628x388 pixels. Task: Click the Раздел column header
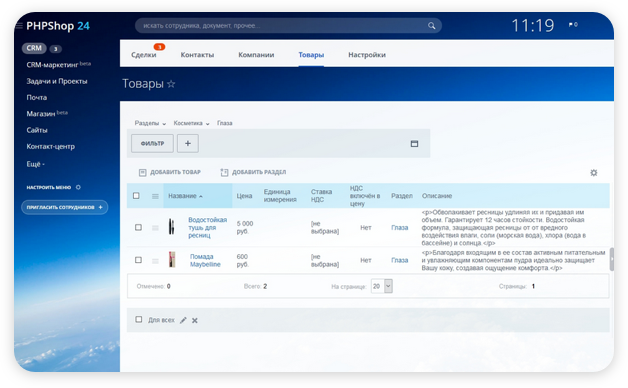(402, 196)
